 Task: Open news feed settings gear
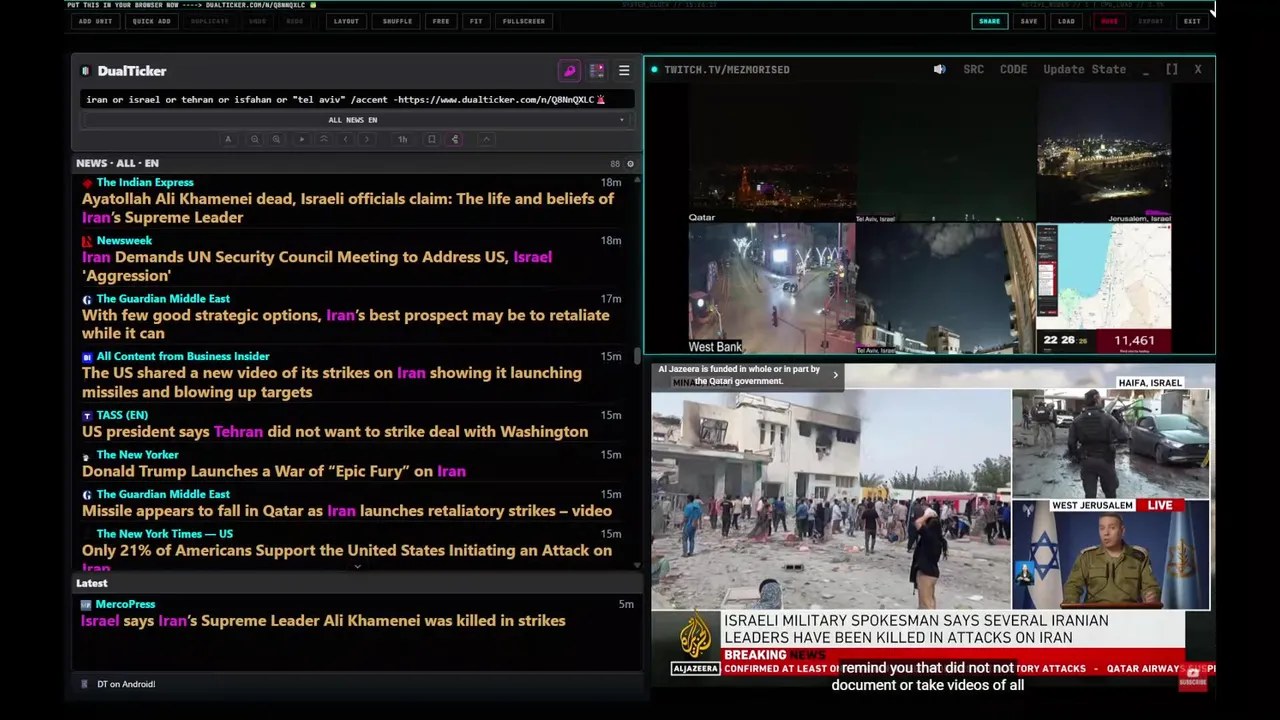pyautogui.click(x=630, y=163)
